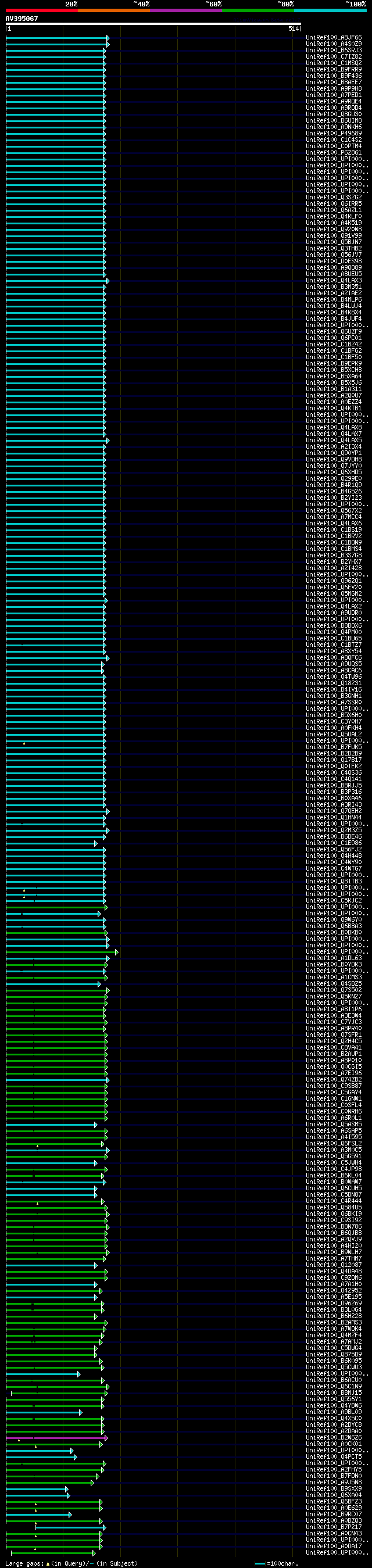Viewport: 372px width, 1568px height.
Task: Click UniRef100_Q3SZG2 hit name
Action: 334,197
